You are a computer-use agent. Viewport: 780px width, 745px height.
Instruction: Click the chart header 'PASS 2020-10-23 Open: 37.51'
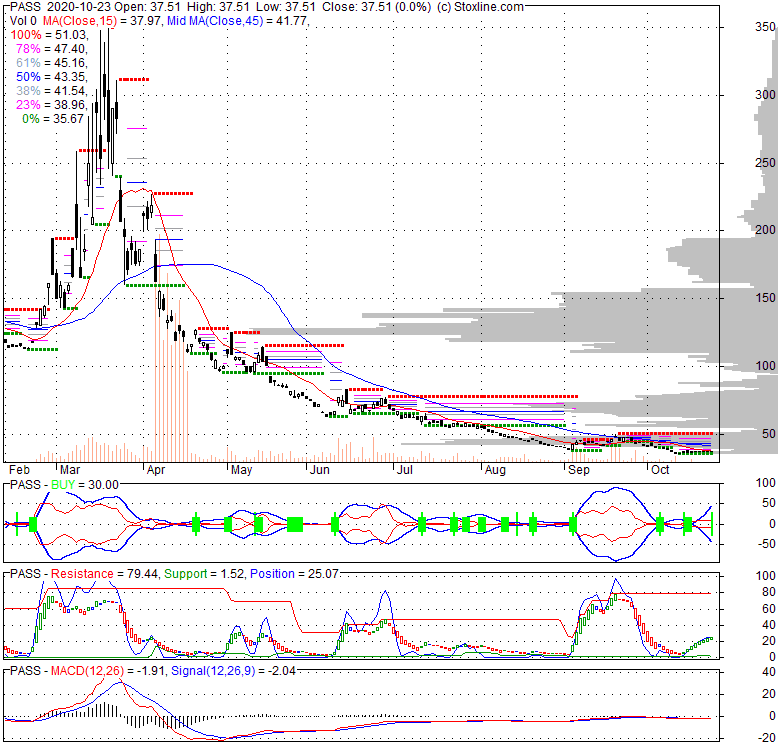[x=95, y=7]
